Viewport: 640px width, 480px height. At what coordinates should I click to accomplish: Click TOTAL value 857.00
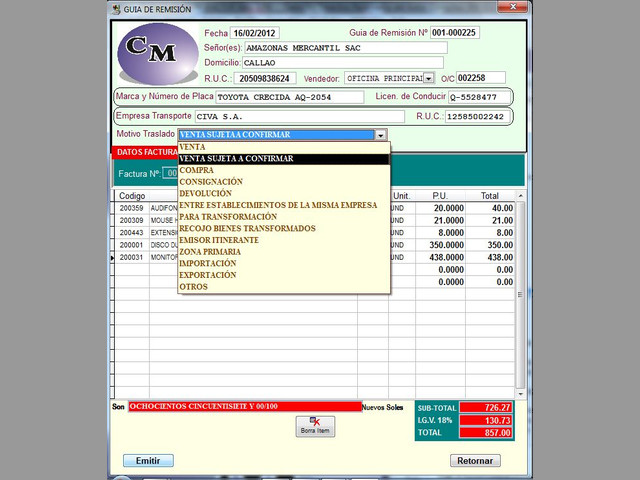(486, 433)
